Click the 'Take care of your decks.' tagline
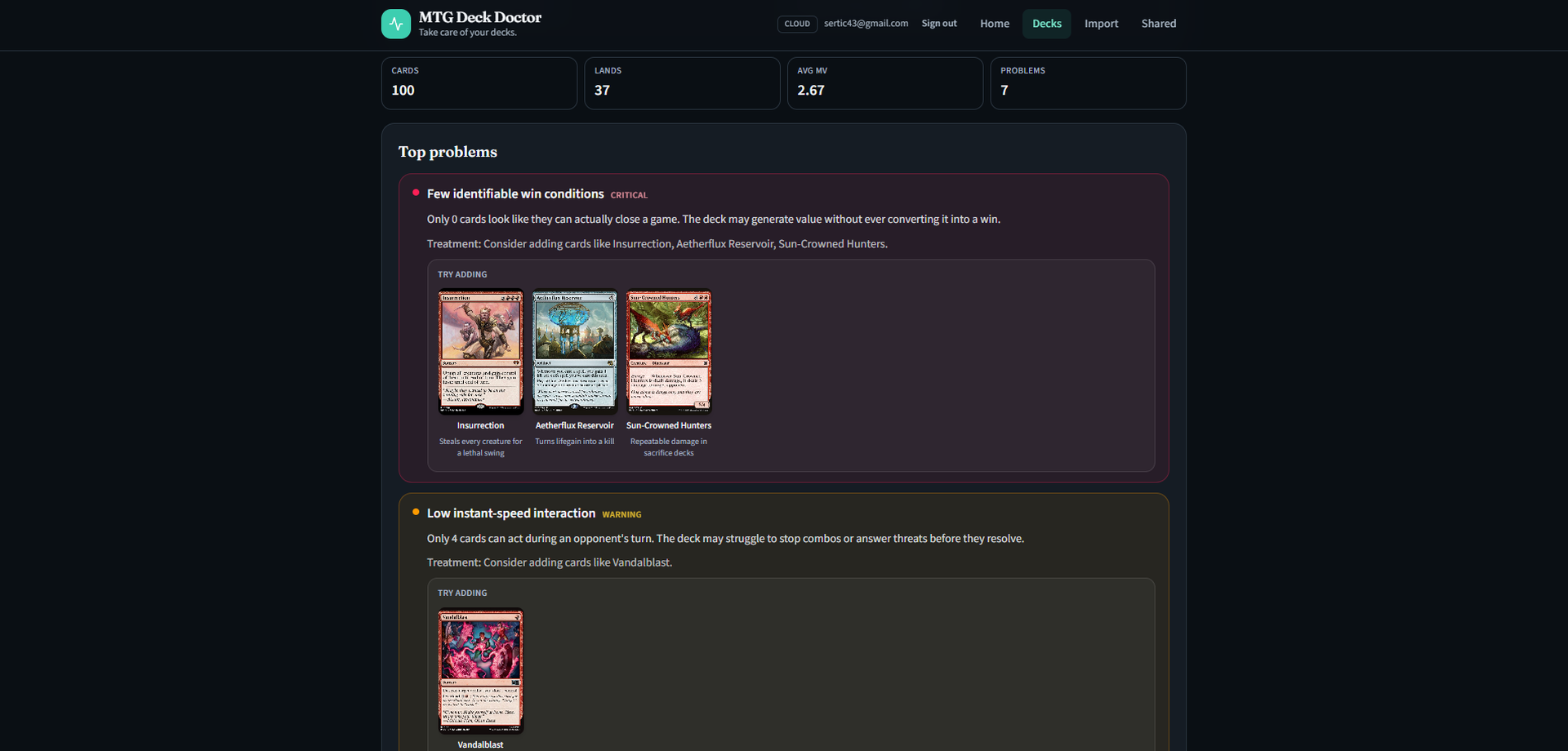1568x751 pixels. (468, 33)
